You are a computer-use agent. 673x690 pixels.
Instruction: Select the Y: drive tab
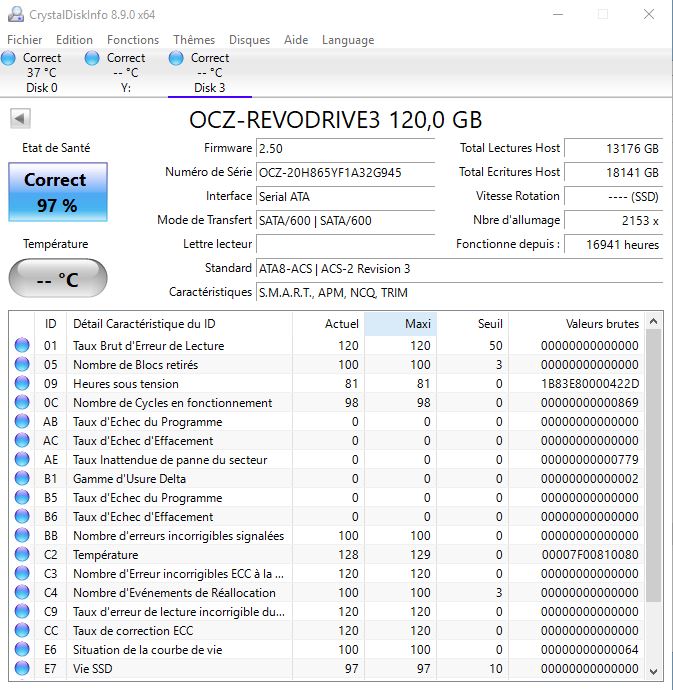click(126, 73)
